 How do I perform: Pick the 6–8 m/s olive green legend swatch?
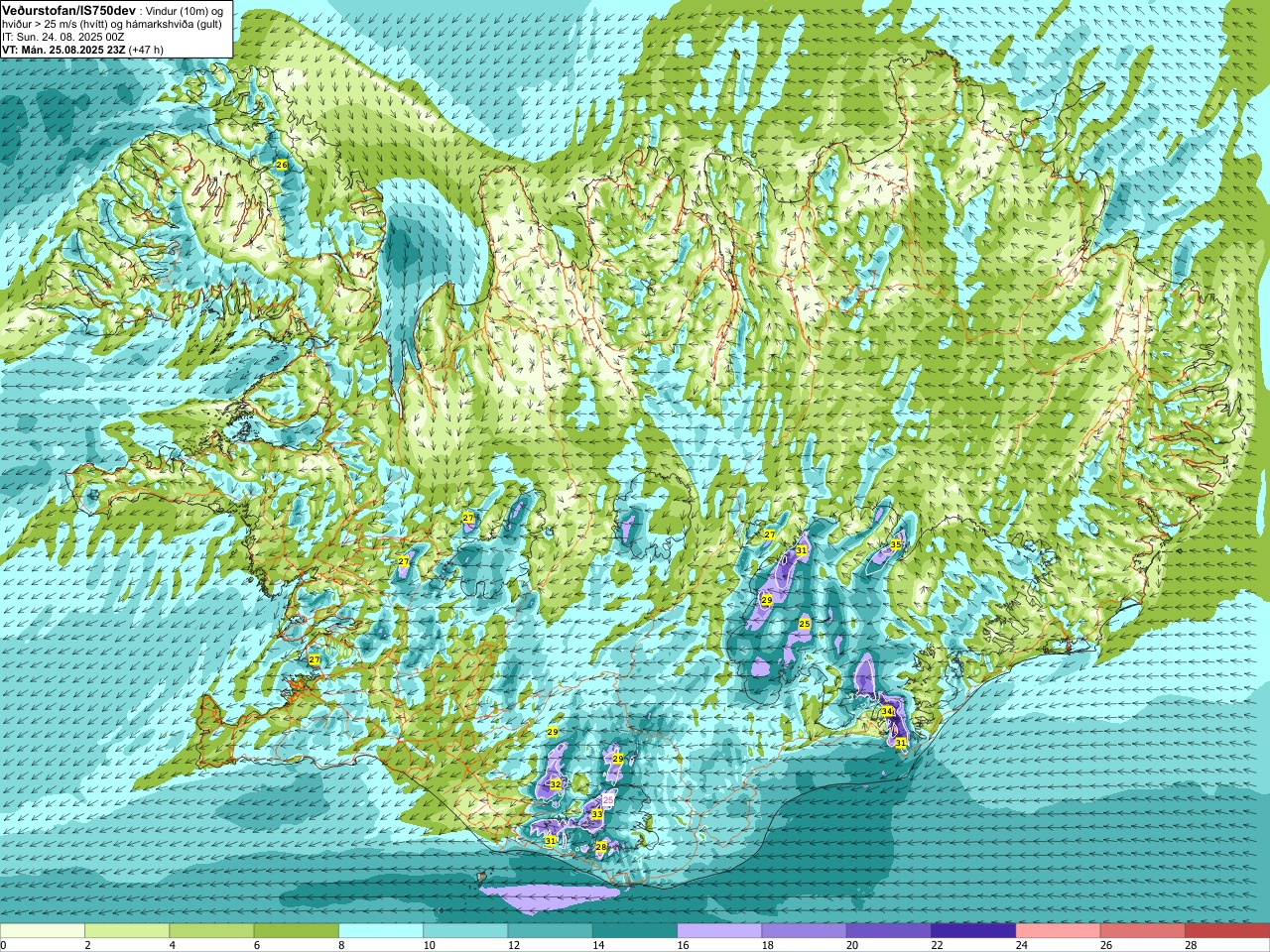pyautogui.click(x=297, y=930)
